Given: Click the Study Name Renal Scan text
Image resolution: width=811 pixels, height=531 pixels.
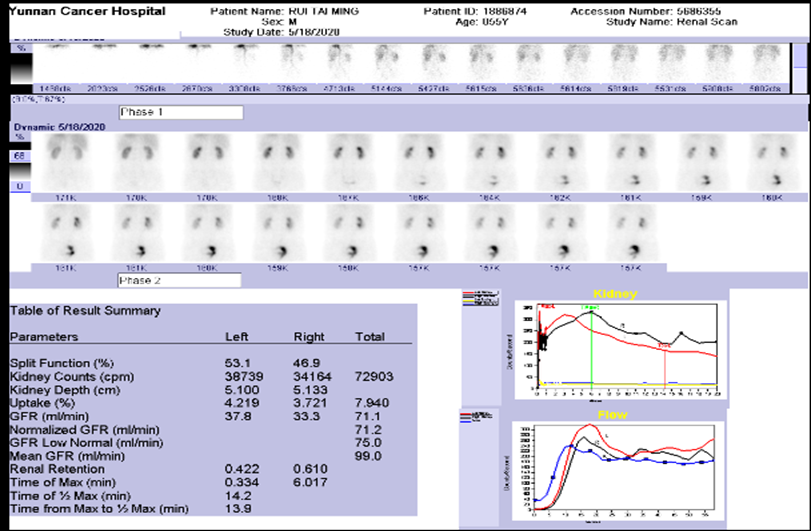Looking at the screenshot, I should pos(672,22).
